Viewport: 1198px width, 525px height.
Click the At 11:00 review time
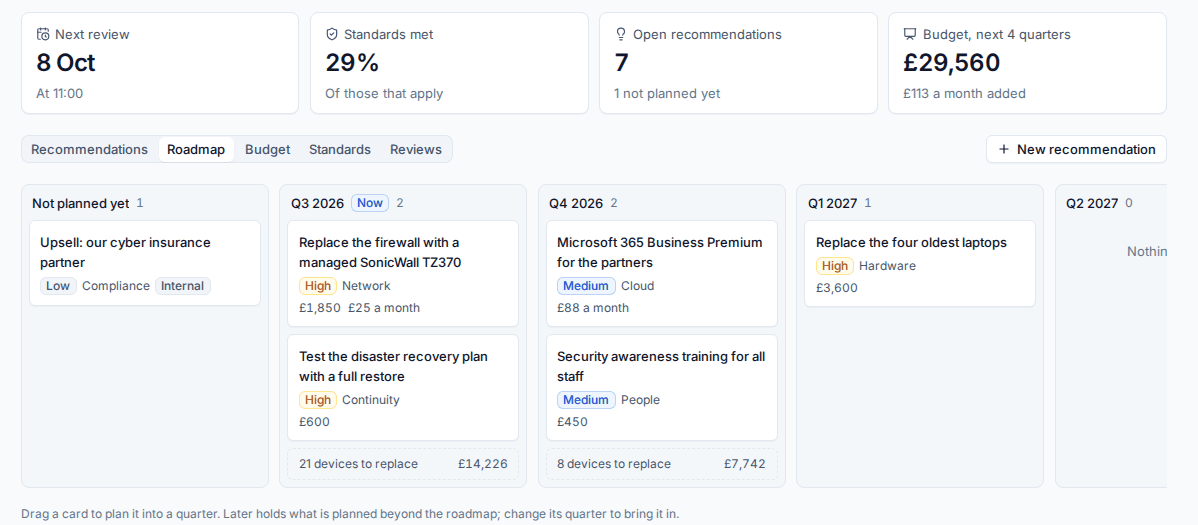[x=60, y=94]
